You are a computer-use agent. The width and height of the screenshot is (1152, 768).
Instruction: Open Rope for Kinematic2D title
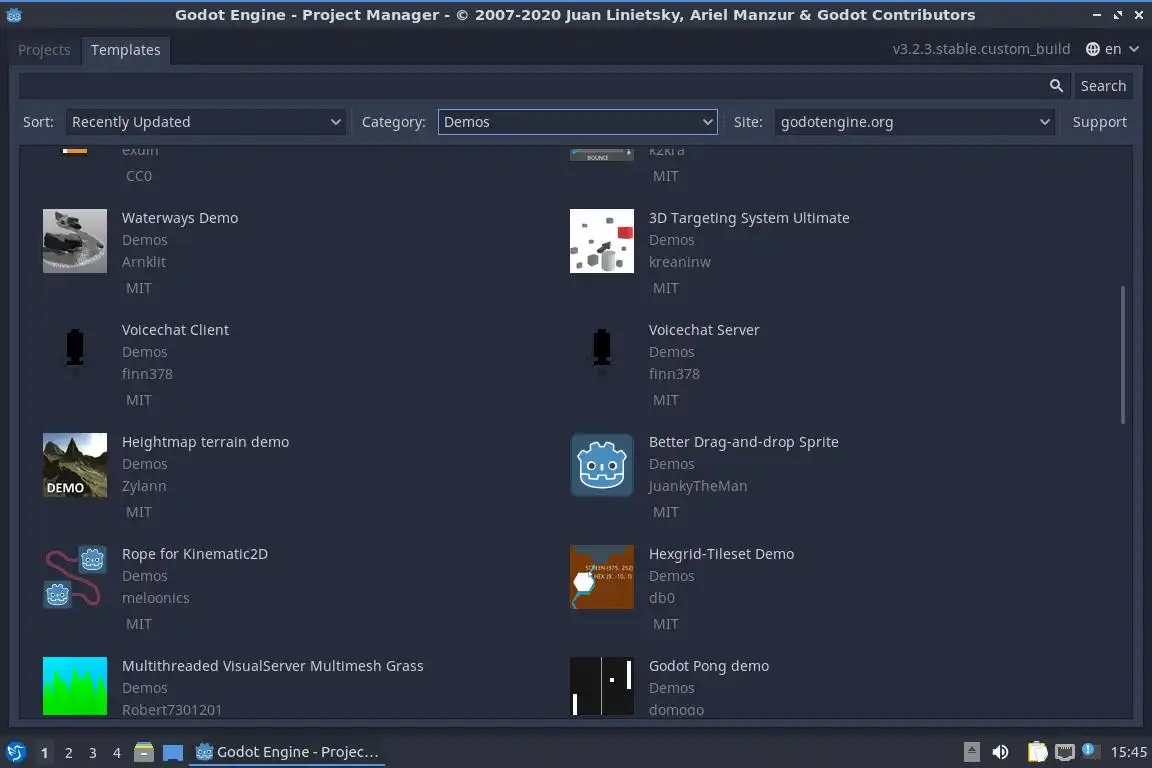point(195,554)
